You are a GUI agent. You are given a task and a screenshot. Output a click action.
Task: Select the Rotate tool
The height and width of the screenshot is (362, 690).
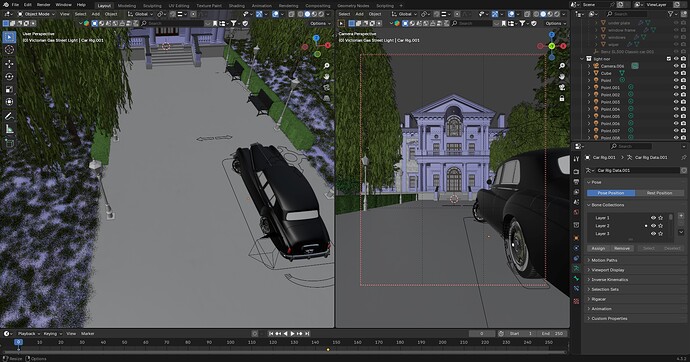(9, 77)
